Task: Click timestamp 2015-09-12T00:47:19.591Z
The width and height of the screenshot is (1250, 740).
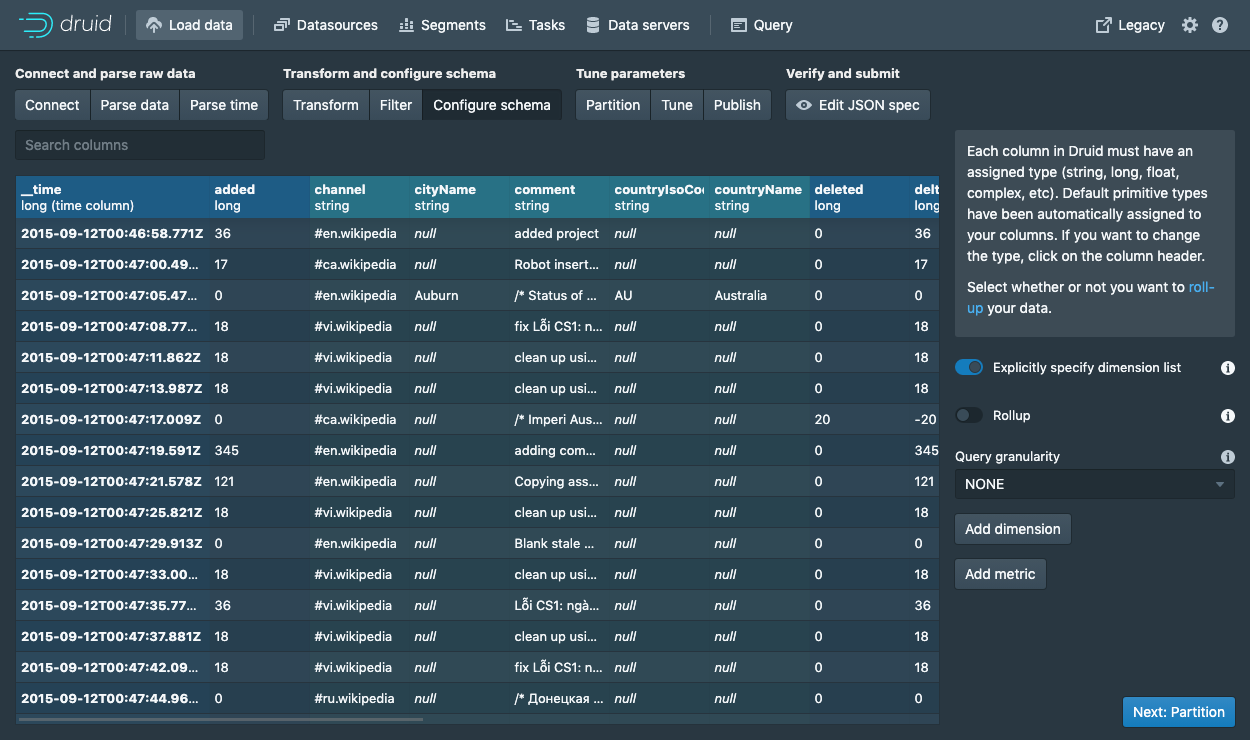Action: pyautogui.click(x=113, y=451)
